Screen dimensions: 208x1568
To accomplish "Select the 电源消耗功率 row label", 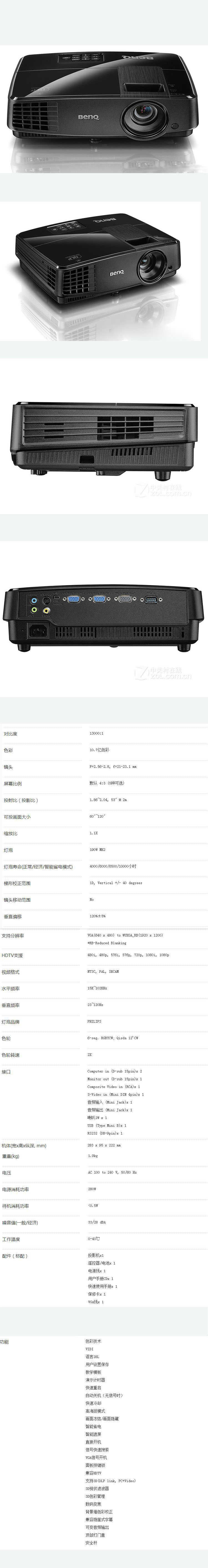I will 15,1189.
